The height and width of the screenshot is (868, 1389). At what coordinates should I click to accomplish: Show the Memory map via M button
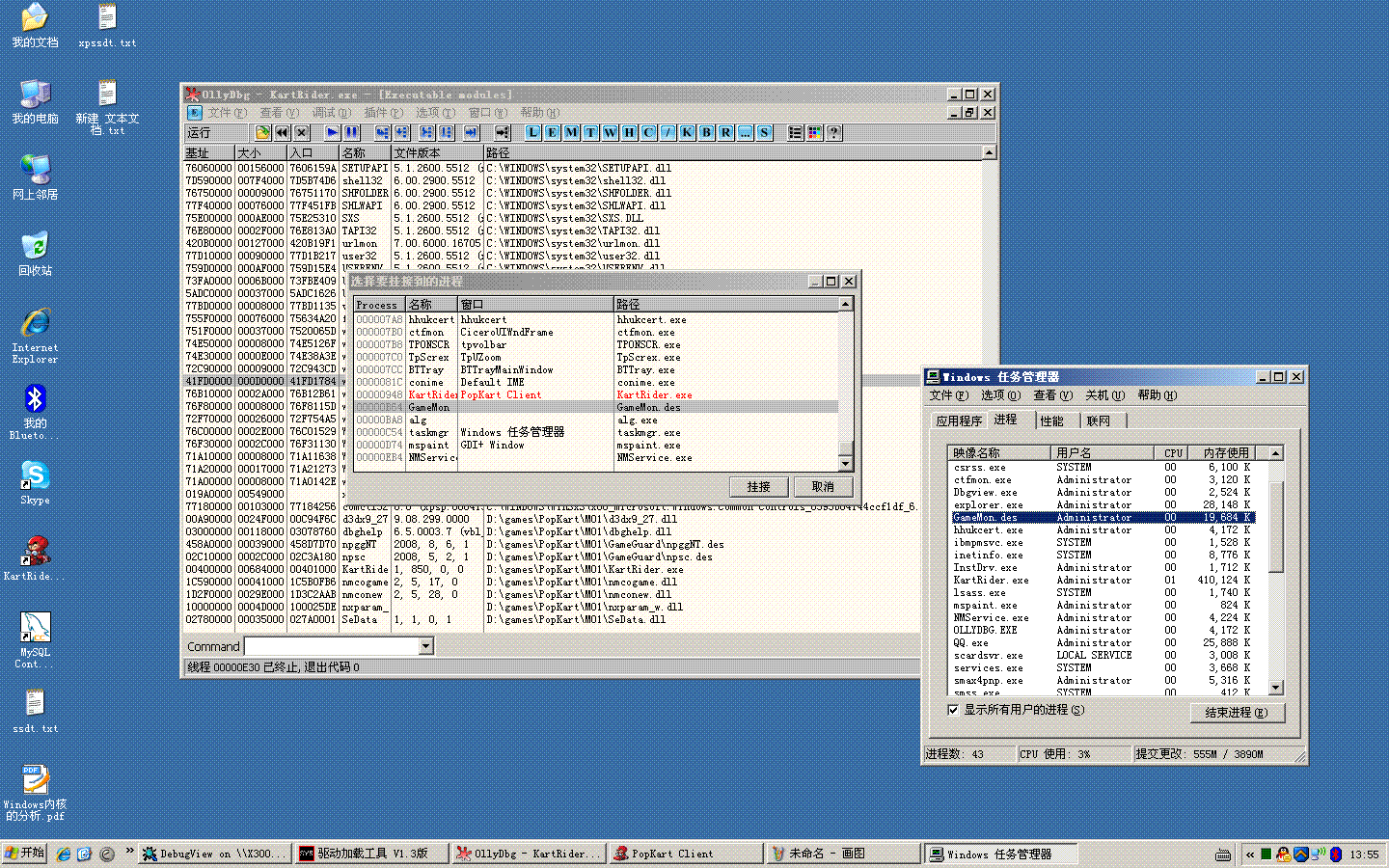coord(571,133)
